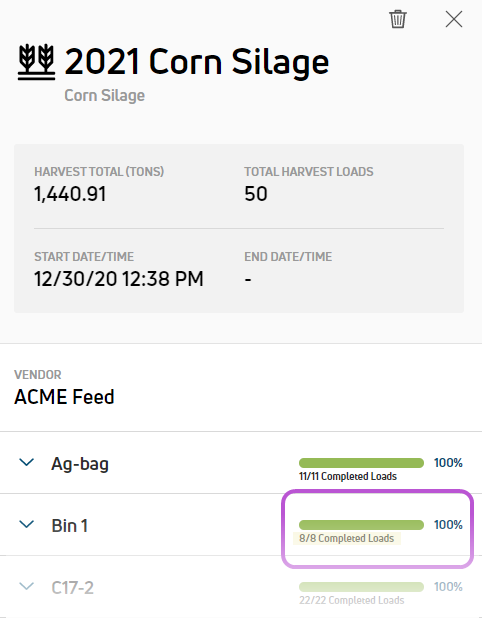This screenshot has height=627, width=482.
Task: Click the Ag-bag green progress bar
Action: (361, 463)
